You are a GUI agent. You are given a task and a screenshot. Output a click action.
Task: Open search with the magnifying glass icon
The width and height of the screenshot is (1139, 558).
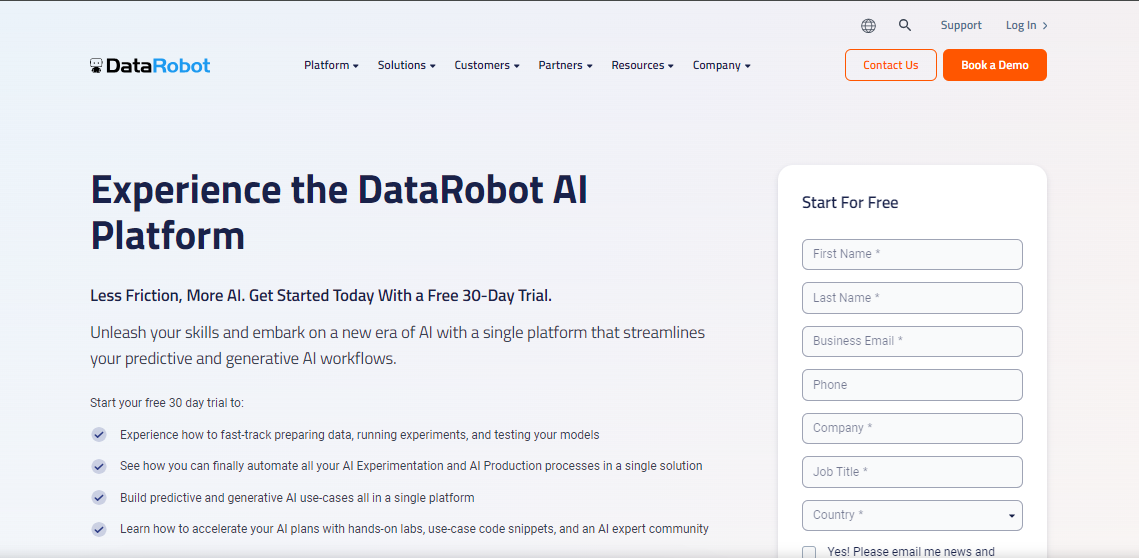[905, 26]
